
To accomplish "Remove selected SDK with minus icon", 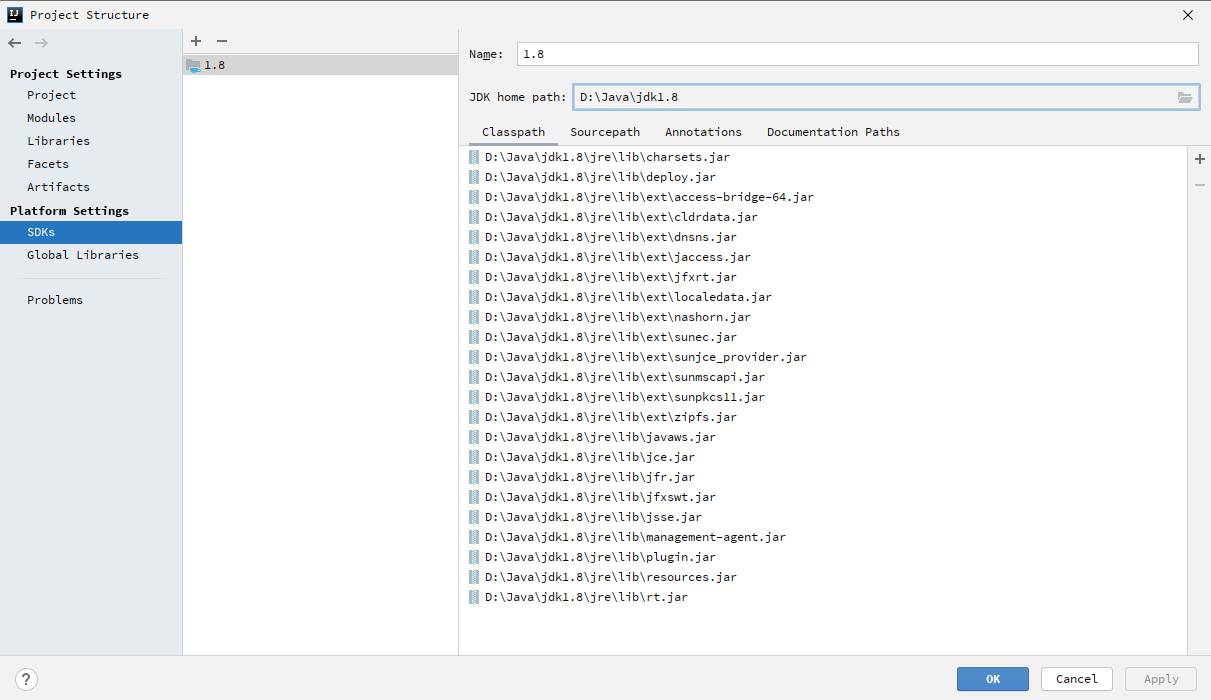I will [x=222, y=41].
